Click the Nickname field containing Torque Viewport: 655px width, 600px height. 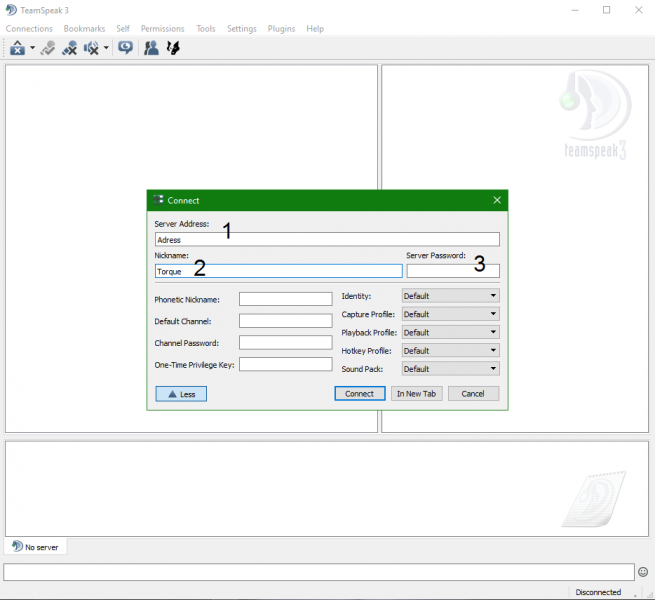pos(279,271)
